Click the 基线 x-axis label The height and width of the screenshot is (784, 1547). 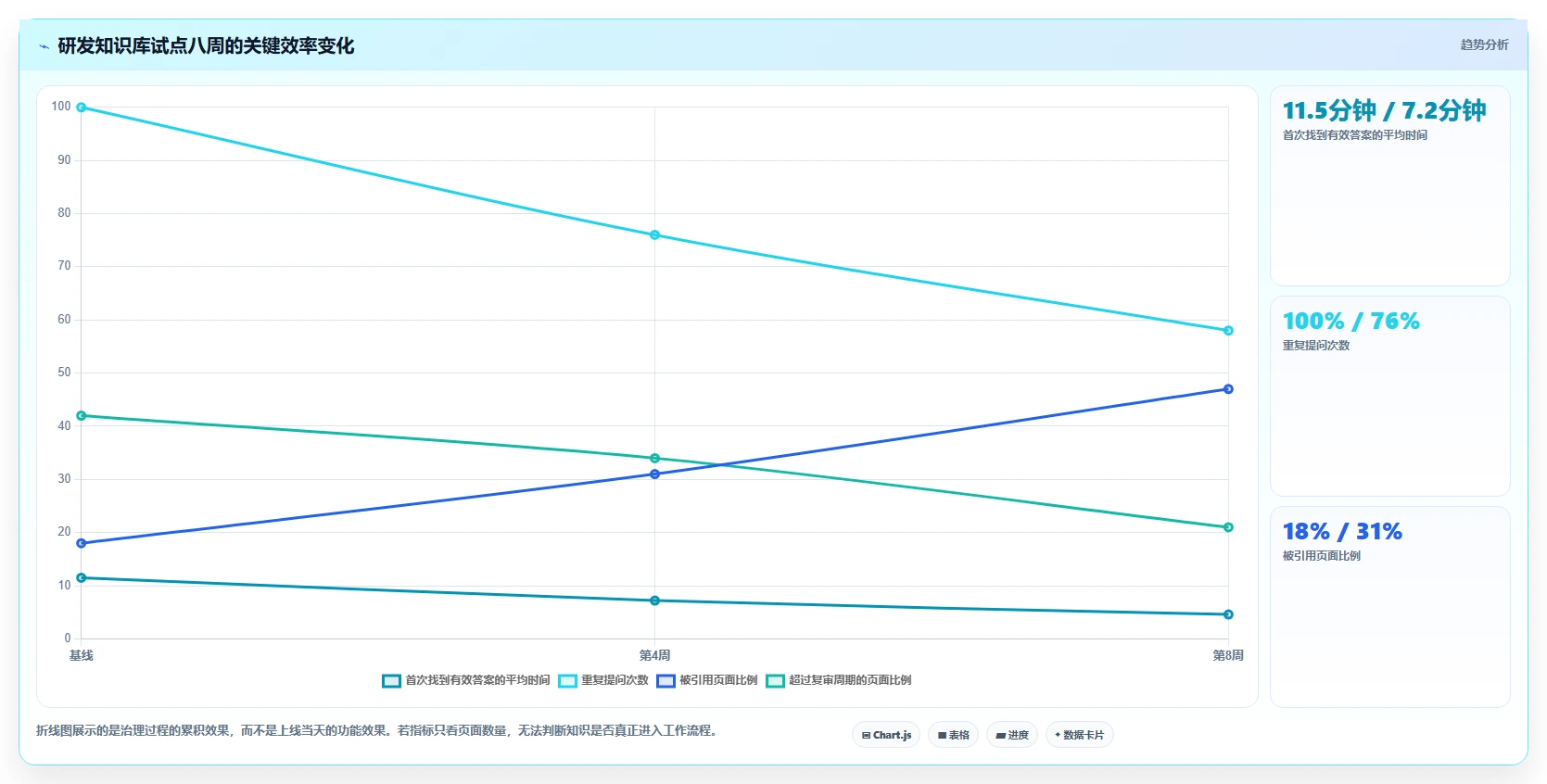coord(82,655)
